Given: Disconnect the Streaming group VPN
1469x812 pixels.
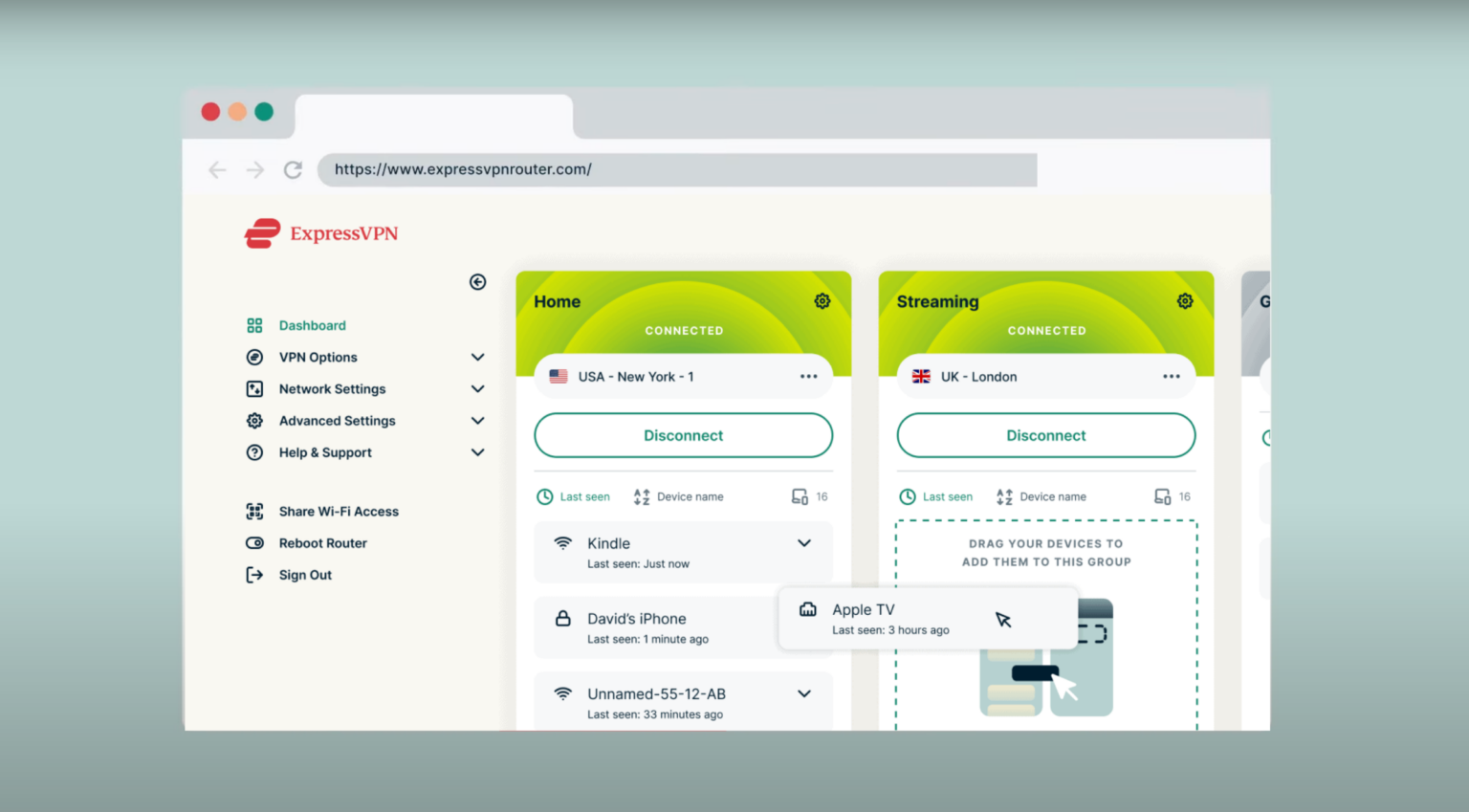Looking at the screenshot, I should (1045, 436).
